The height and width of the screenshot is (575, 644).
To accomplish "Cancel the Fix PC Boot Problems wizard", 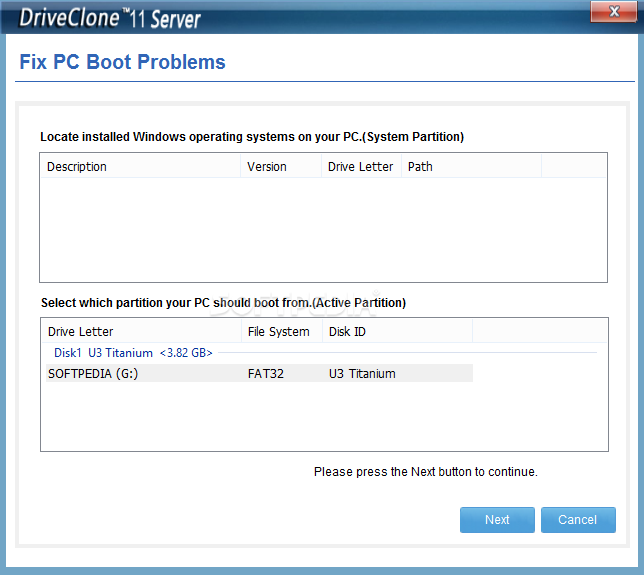I will [x=578, y=520].
